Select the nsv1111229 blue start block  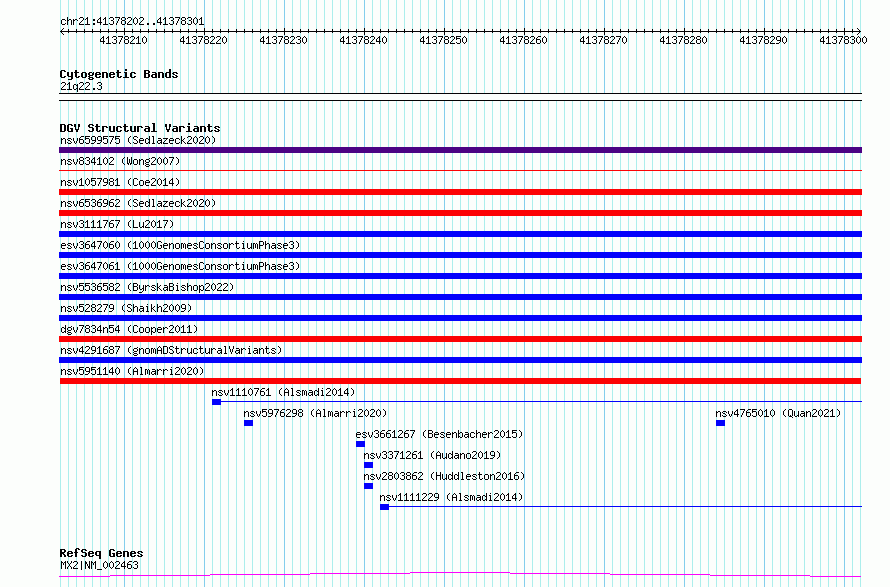tap(384, 507)
